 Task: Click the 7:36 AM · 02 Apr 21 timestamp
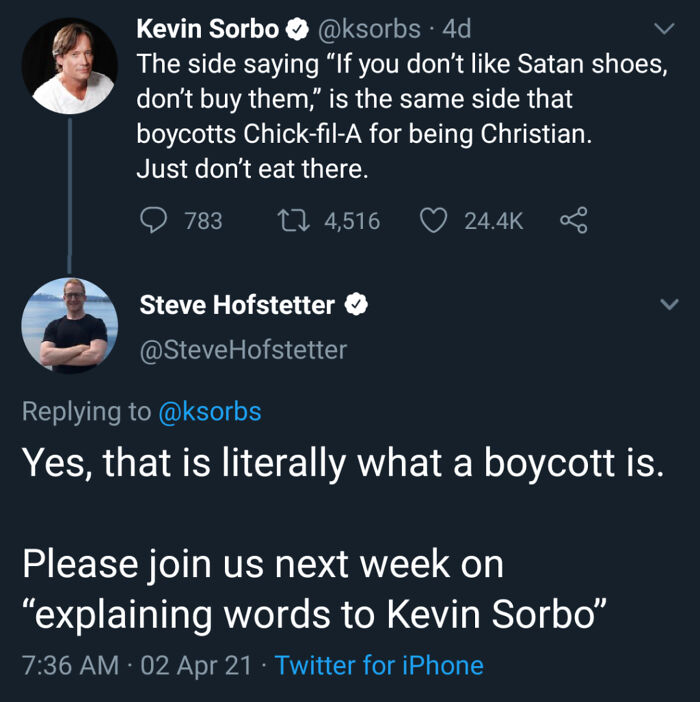click(x=137, y=666)
